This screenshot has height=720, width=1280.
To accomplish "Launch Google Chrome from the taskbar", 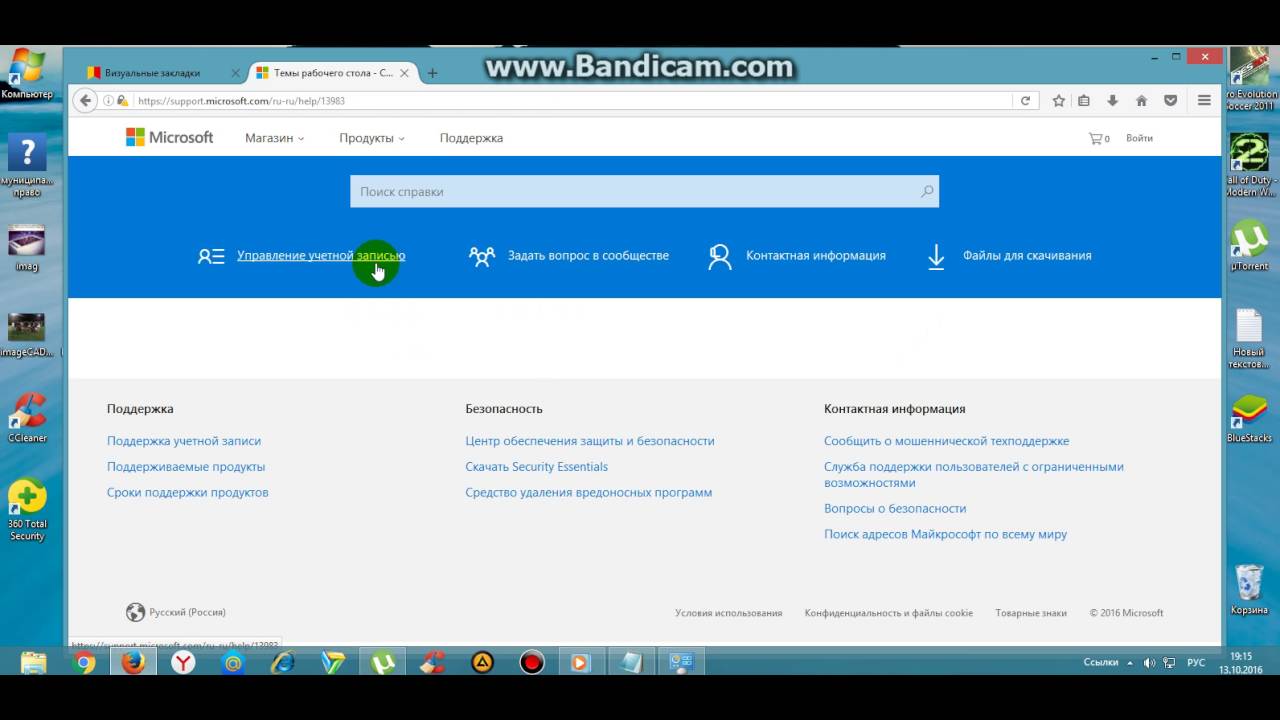I will (84, 662).
